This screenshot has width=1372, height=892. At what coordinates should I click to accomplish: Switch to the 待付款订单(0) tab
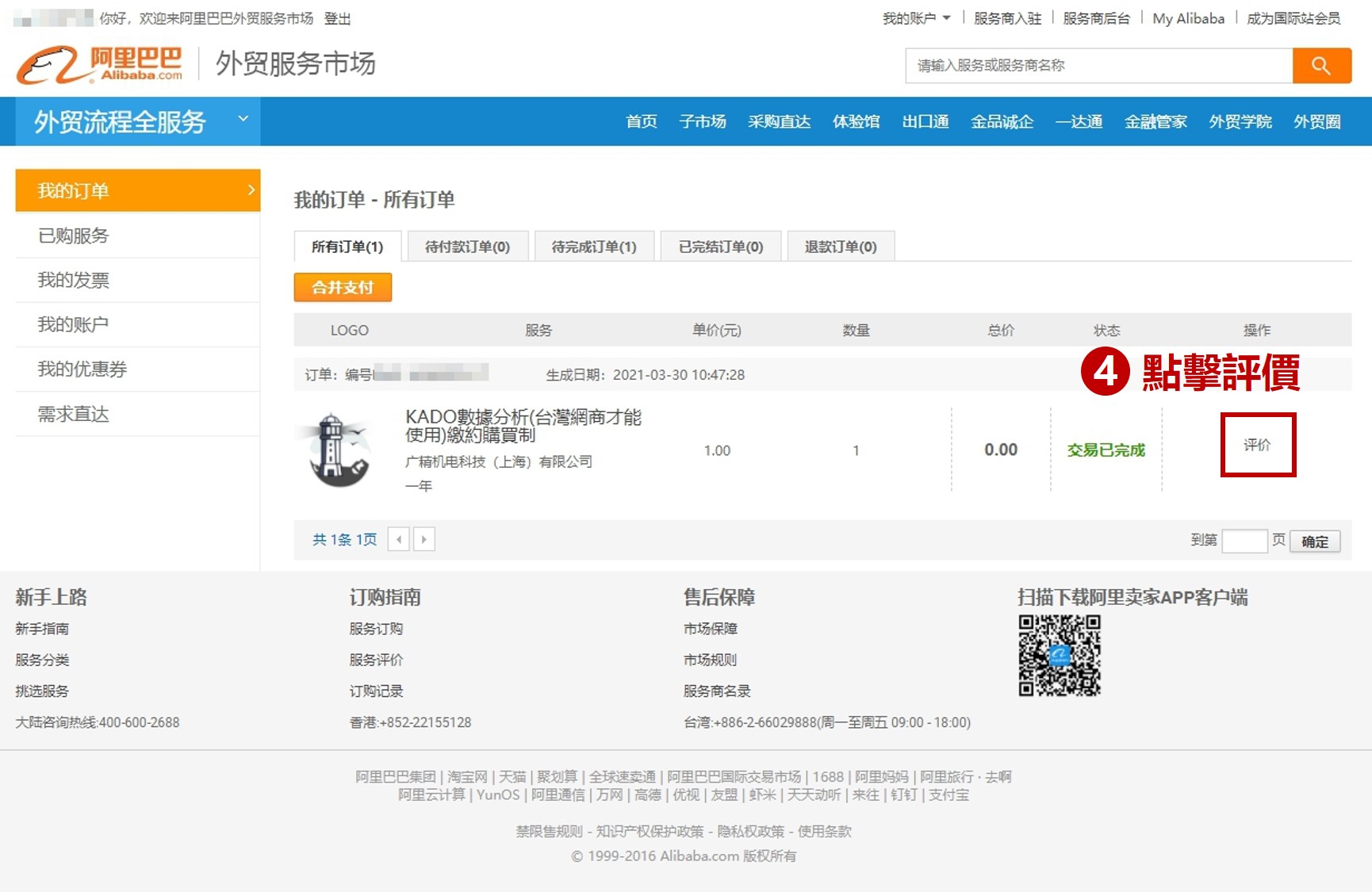click(x=468, y=247)
